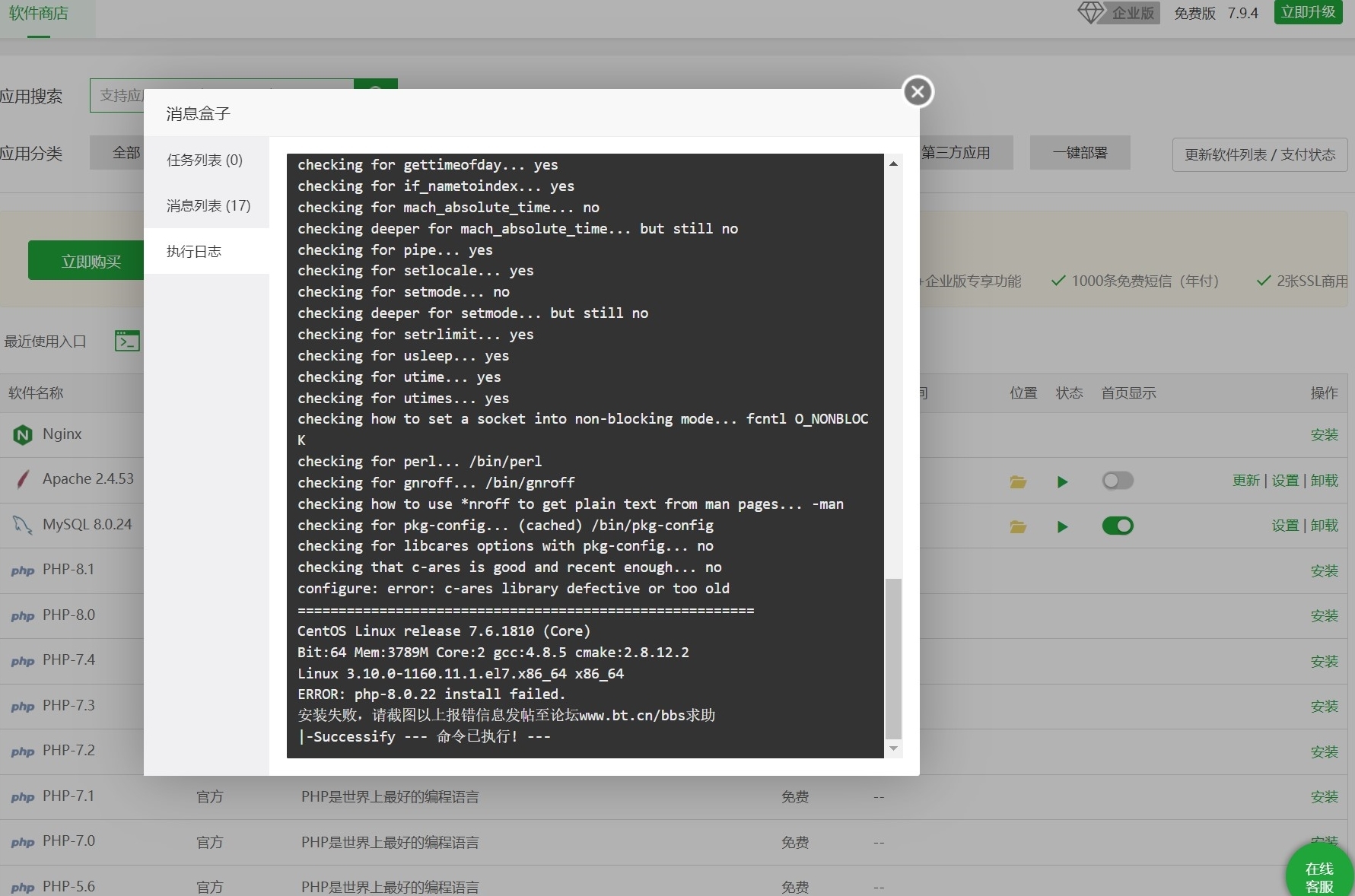Click the PHP-7.3 php icon
The image size is (1355, 896).
pos(23,707)
